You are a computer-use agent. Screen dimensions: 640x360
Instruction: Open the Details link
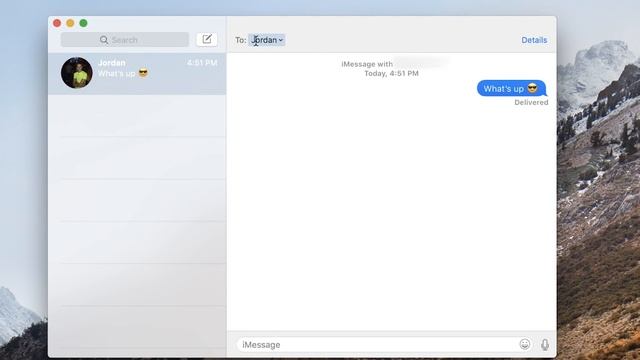tap(534, 40)
